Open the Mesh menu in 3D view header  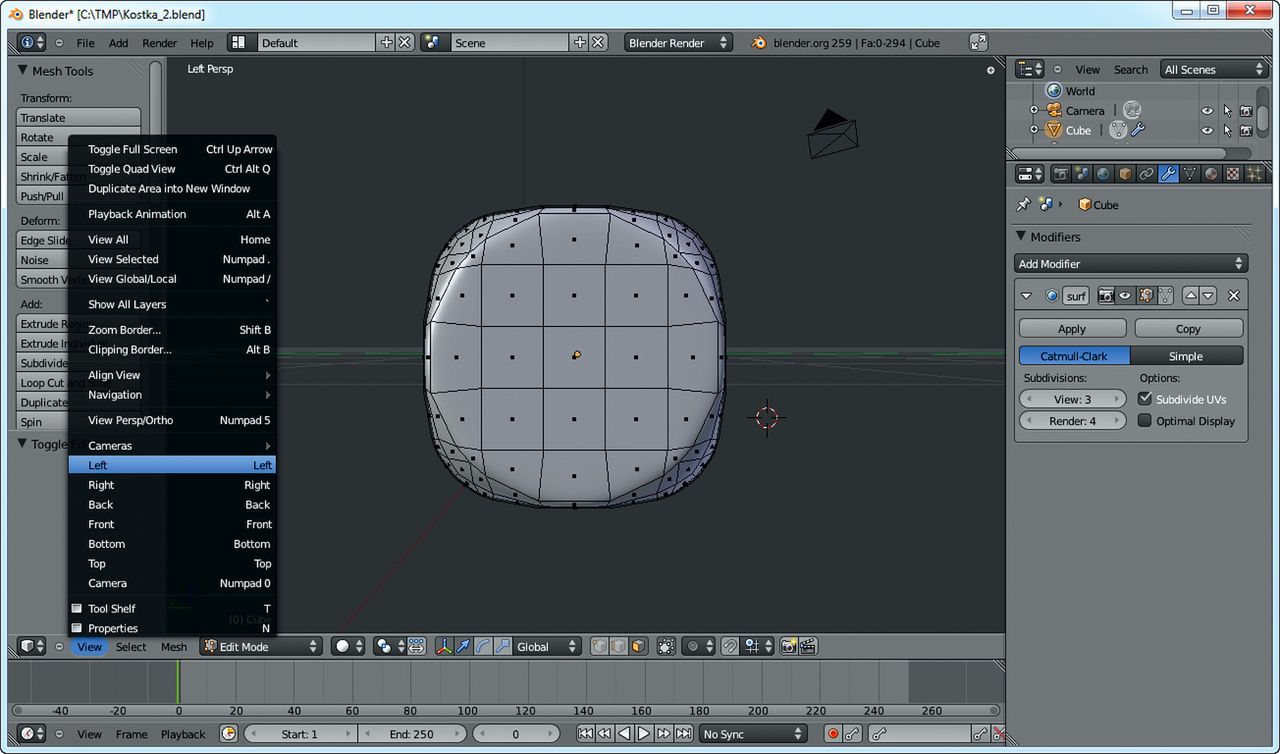(174, 647)
